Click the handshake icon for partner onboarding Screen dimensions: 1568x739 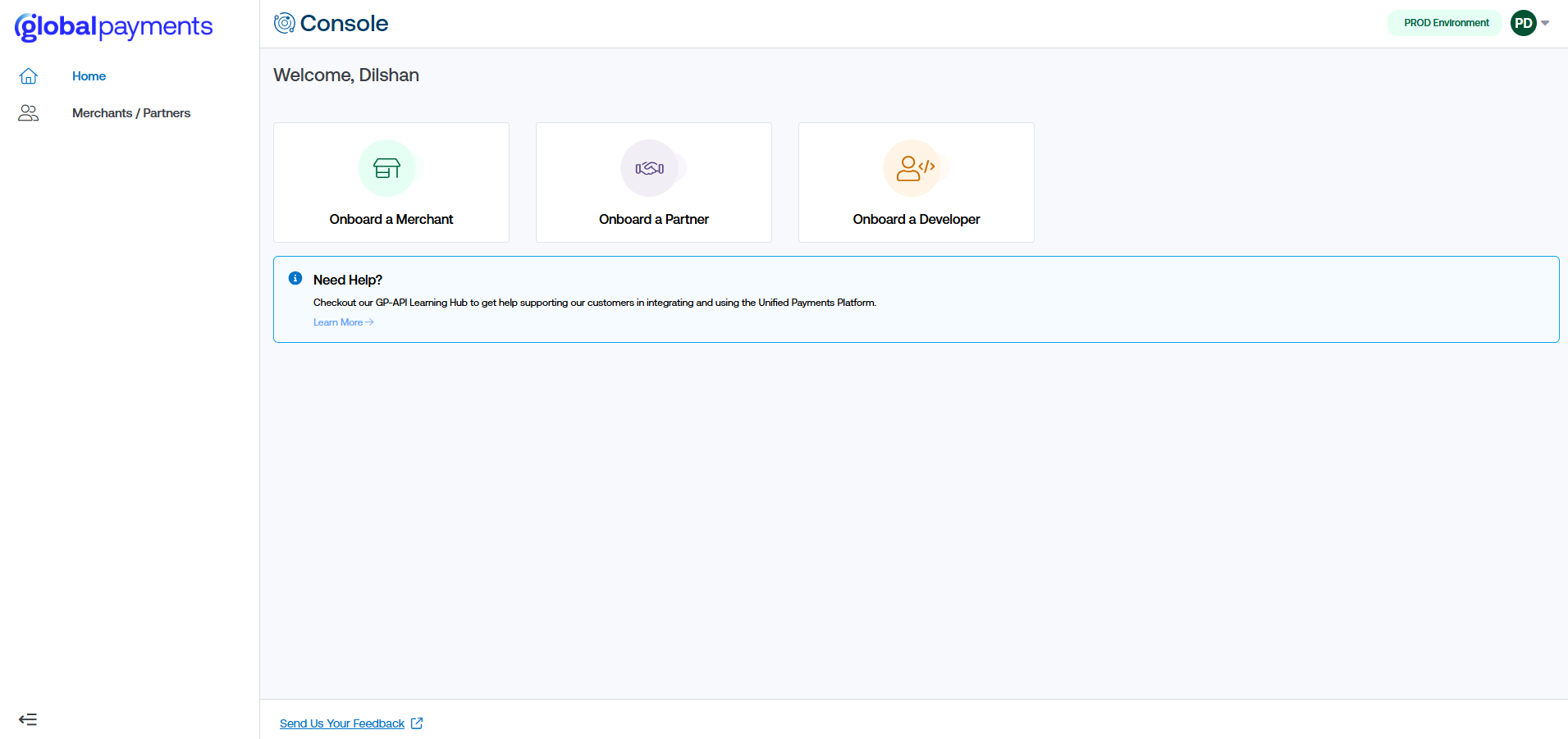tap(649, 168)
